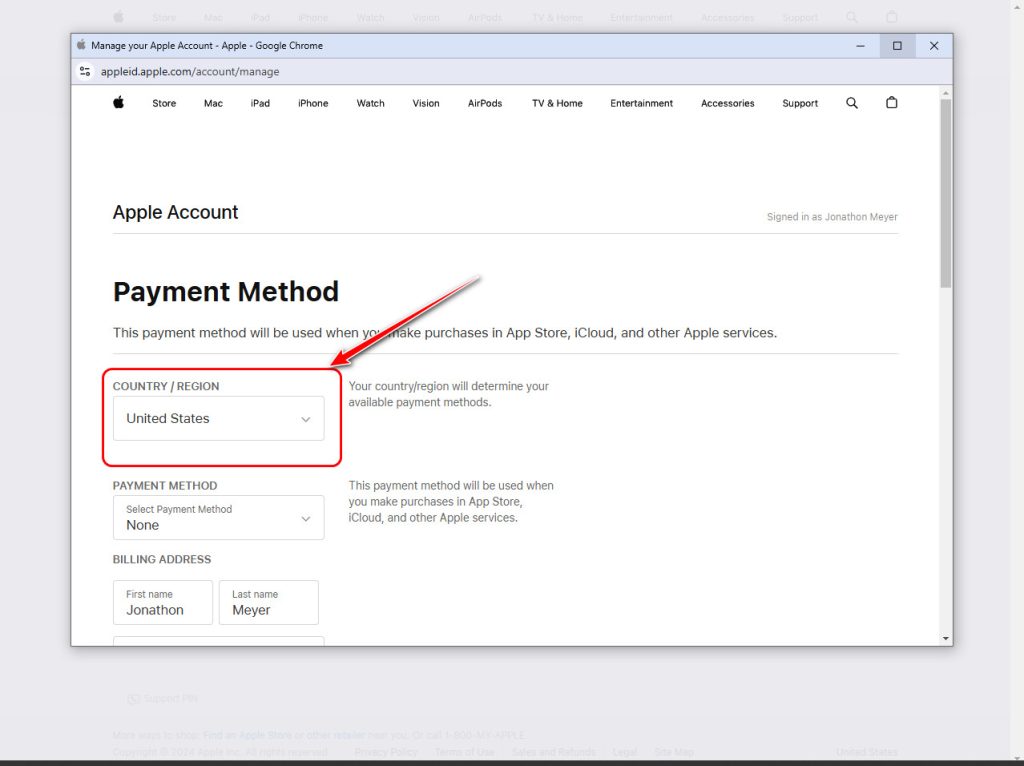Open the AirPods navigation item

coord(484,103)
